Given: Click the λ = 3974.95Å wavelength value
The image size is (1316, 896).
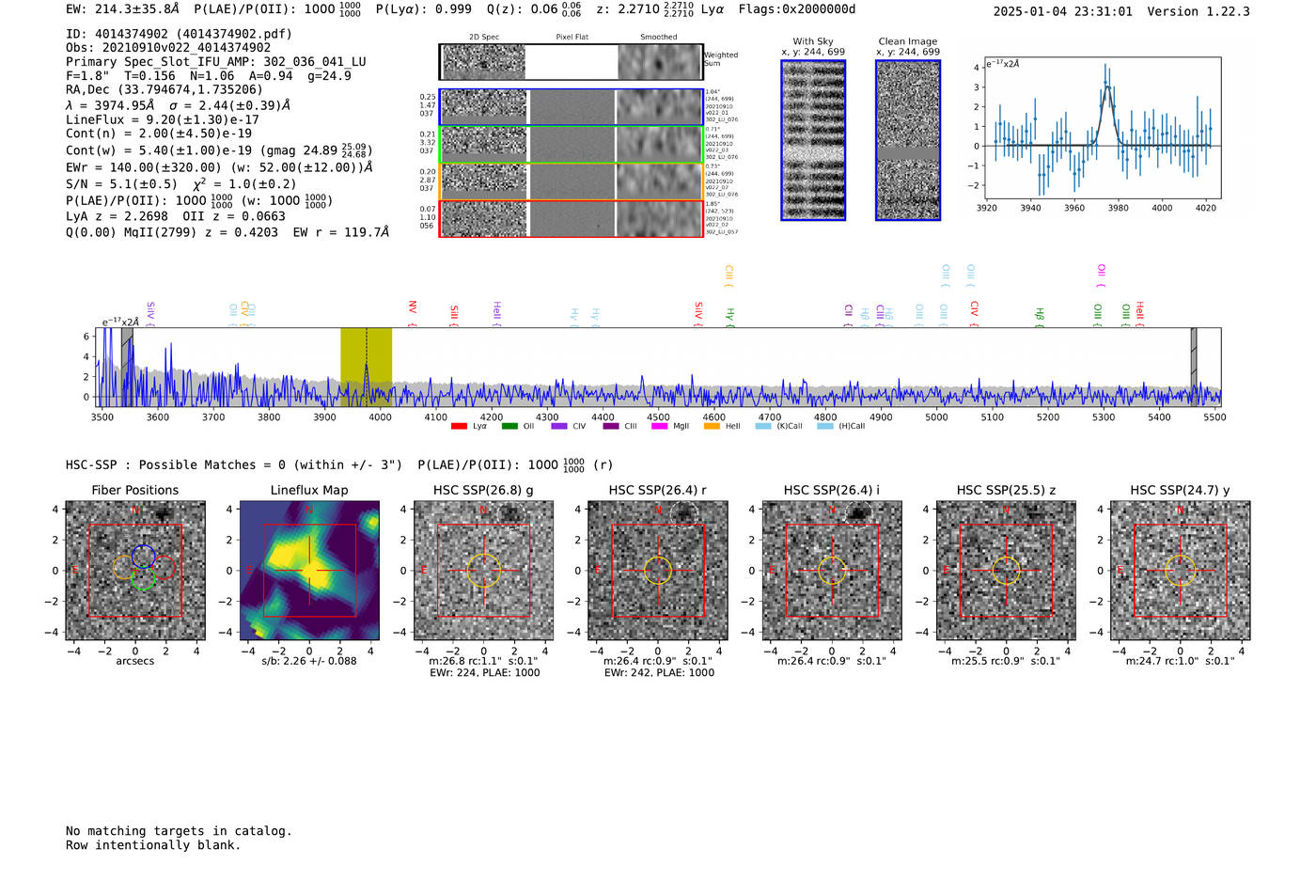Looking at the screenshot, I should pyautogui.click(x=111, y=105).
